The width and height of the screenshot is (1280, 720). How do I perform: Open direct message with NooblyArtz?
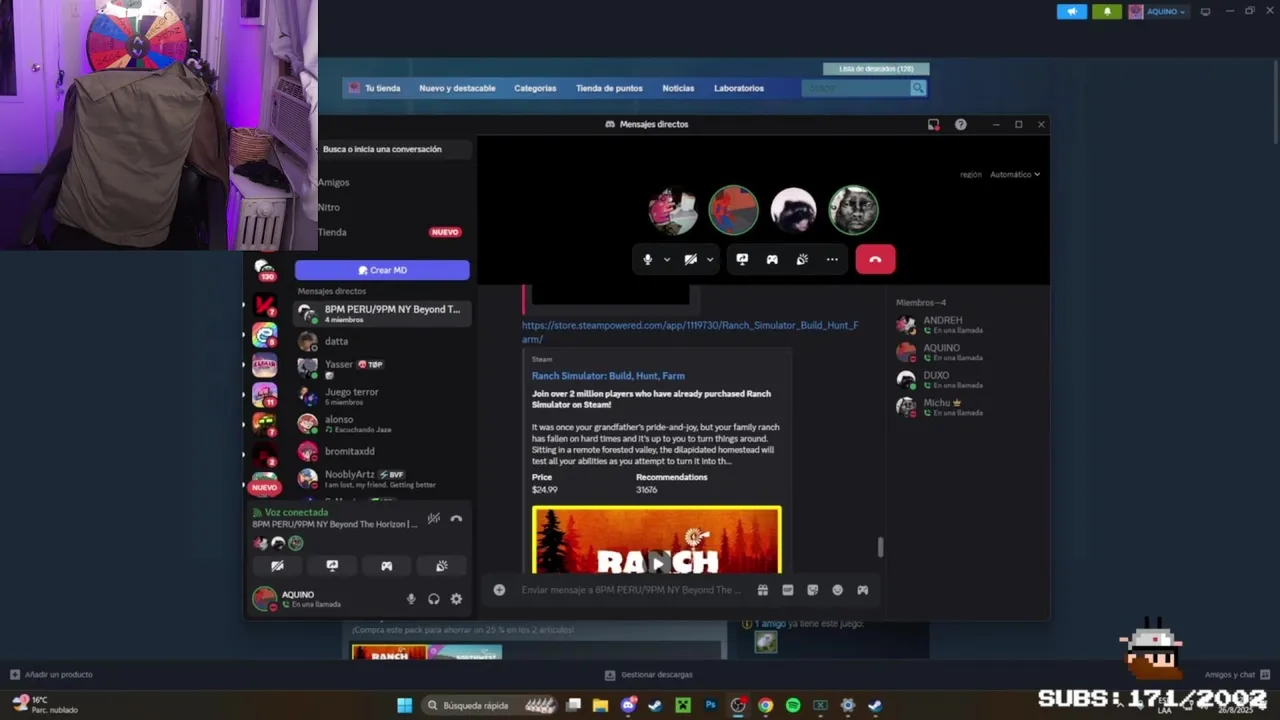click(x=382, y=478)
